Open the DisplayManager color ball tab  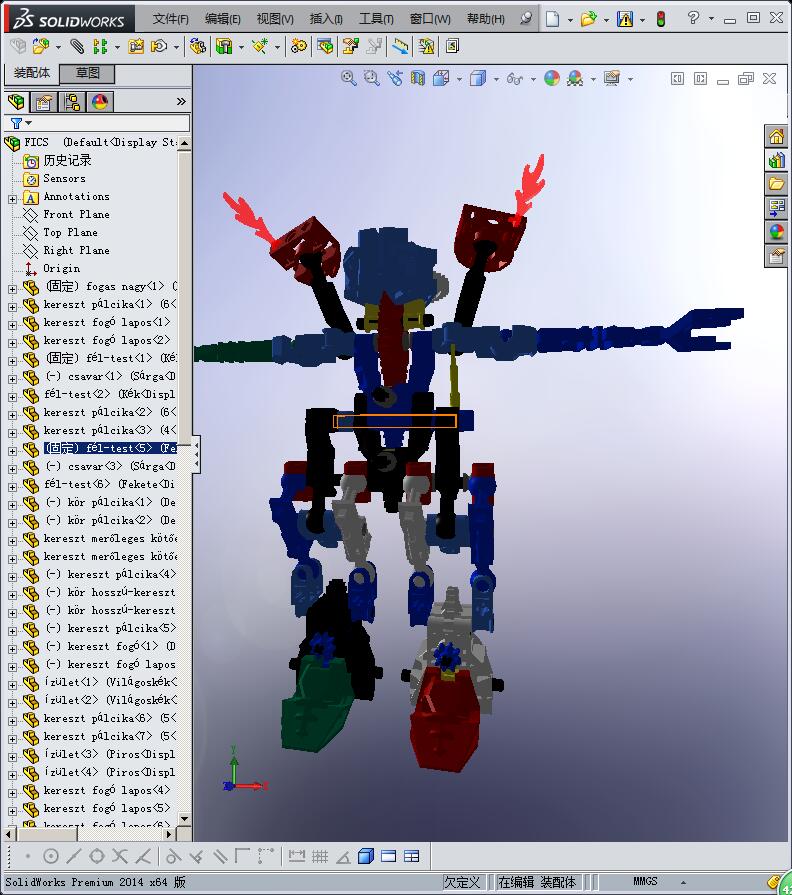(x=100, y=102)
